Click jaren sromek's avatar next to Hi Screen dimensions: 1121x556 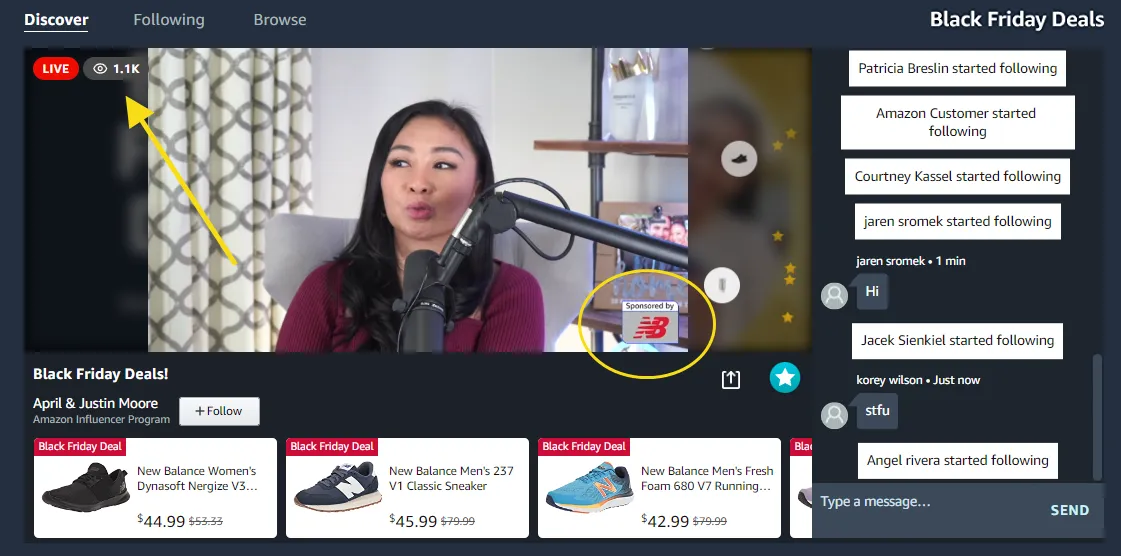coord(834,295)
